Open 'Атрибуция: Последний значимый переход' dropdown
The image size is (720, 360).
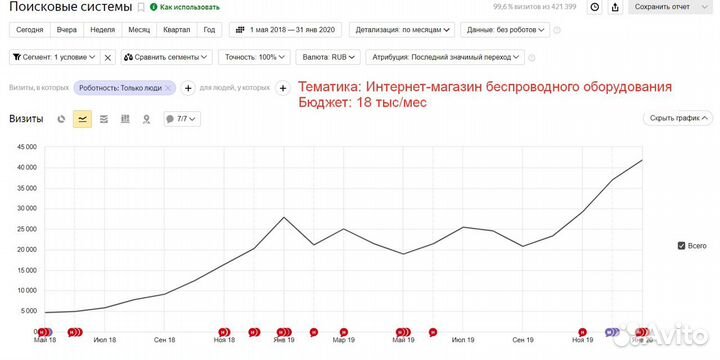(x=444, y=57)
